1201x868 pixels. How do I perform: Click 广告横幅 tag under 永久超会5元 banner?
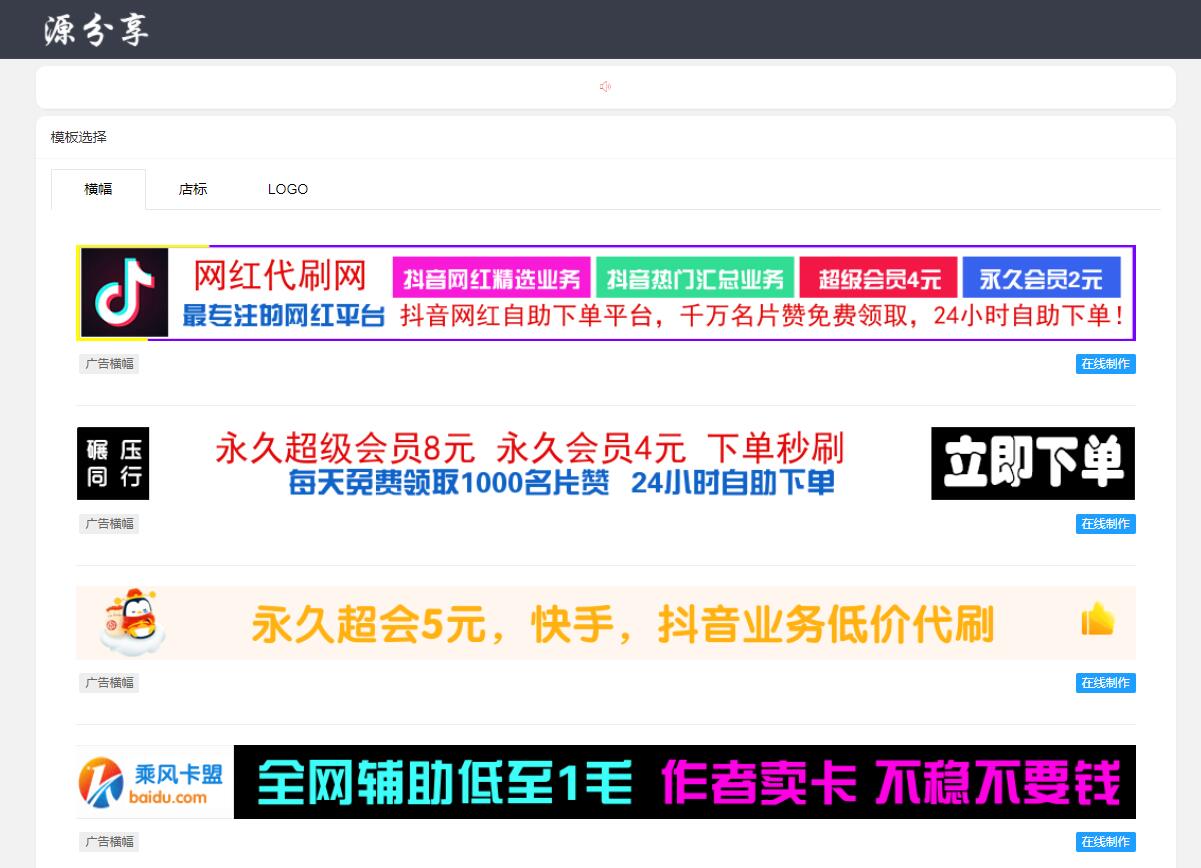point(109,683)
